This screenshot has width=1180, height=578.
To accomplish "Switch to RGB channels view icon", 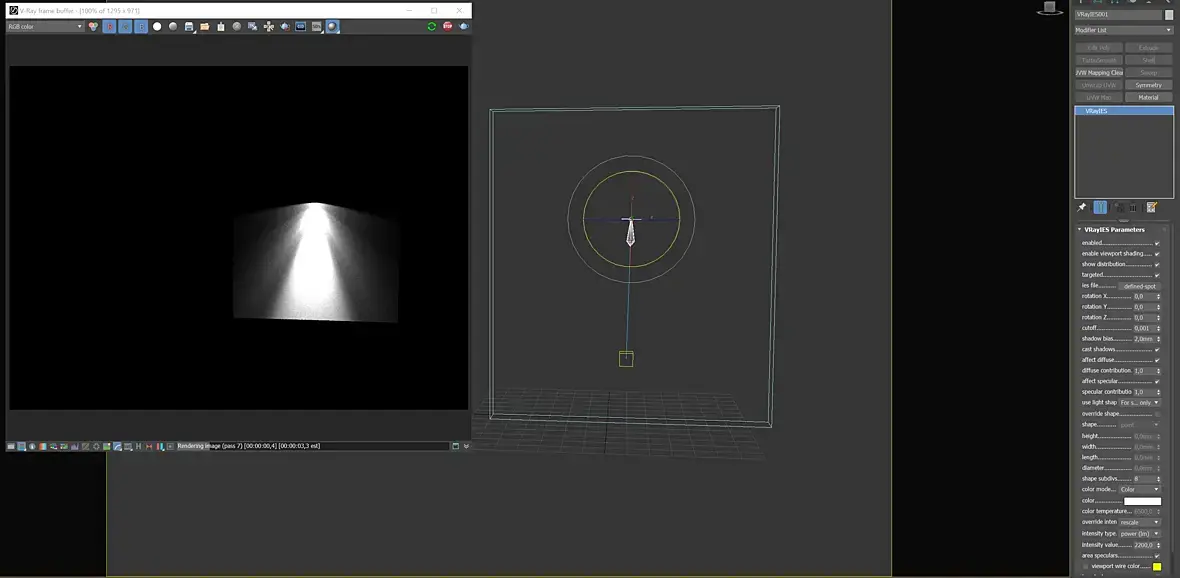I will point(93,26).
